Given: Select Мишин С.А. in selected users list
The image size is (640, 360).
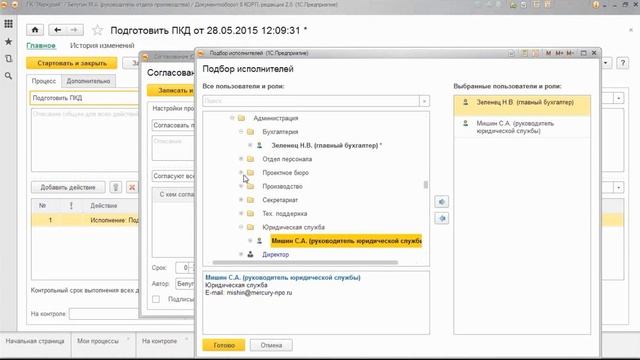Looking at the screenshot, I should coord(522,127).
